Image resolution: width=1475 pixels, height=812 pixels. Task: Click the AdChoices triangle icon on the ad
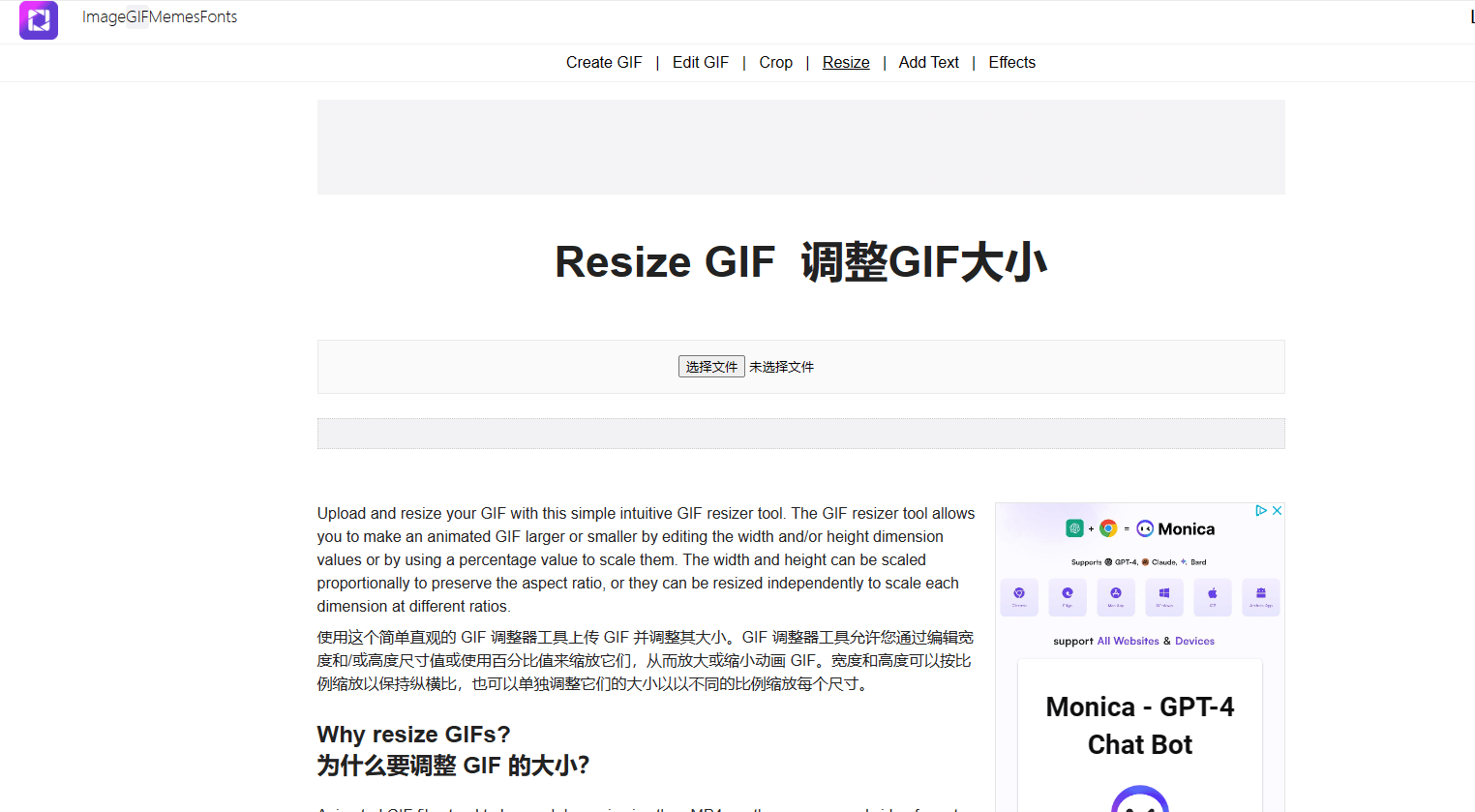(1261, 511)
